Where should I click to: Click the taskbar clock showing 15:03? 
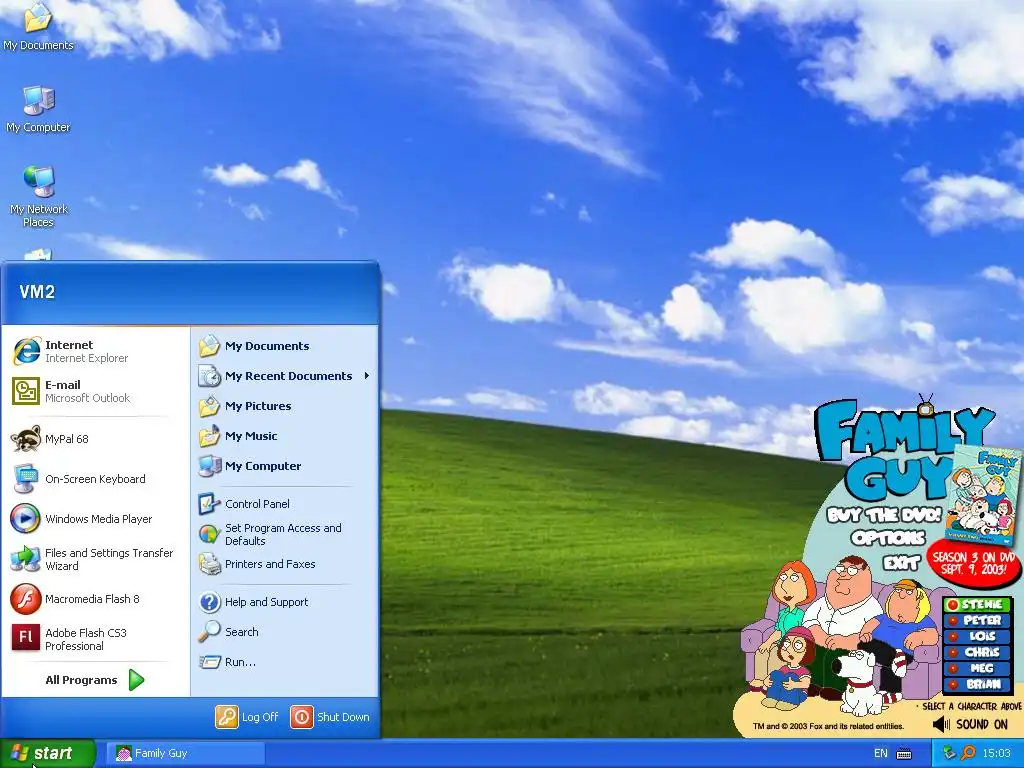pos(996,754)
